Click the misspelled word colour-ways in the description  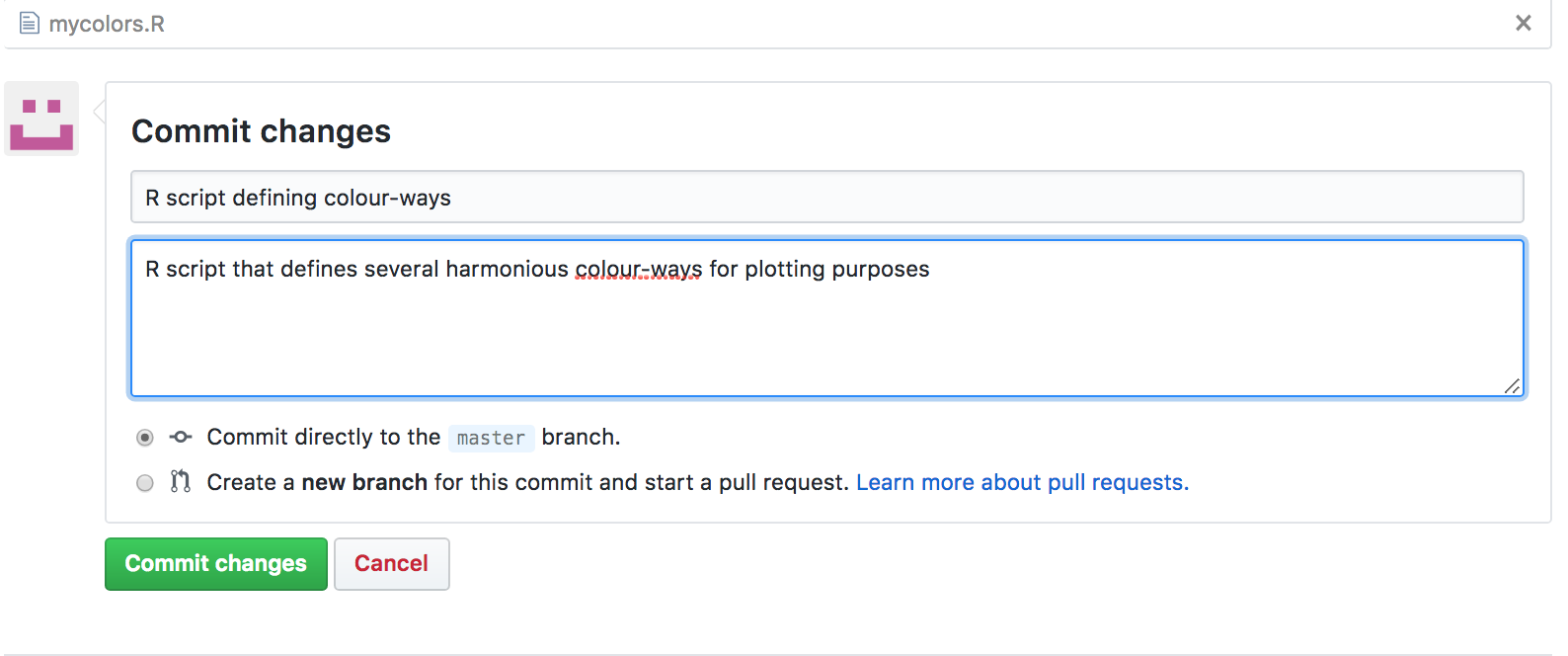[639, 269]
